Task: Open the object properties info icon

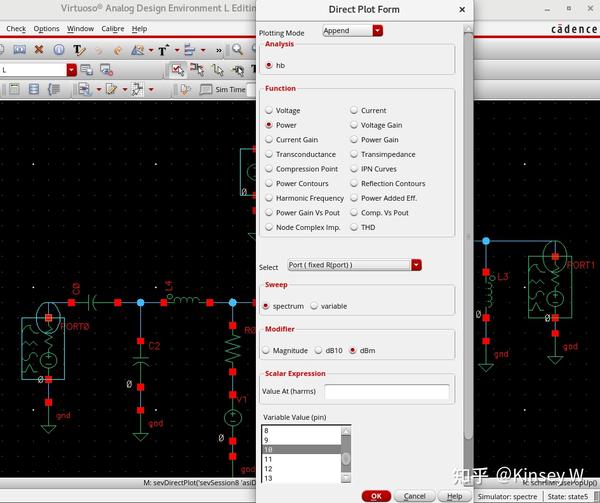Action: (x=59, y=50)
